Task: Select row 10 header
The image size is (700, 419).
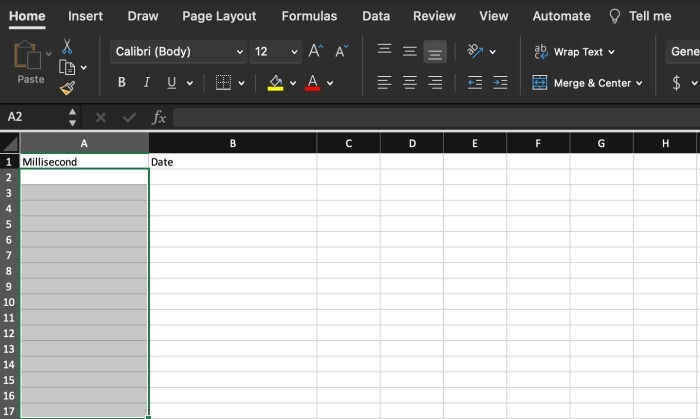Action: [9, 302]
